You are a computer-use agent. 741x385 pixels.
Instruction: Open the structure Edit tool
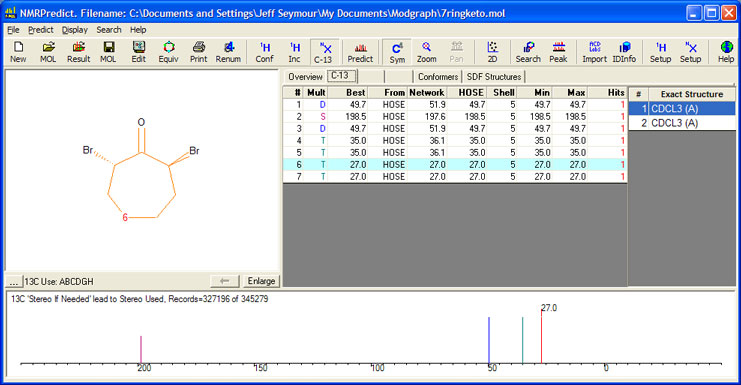pos(138,52)
